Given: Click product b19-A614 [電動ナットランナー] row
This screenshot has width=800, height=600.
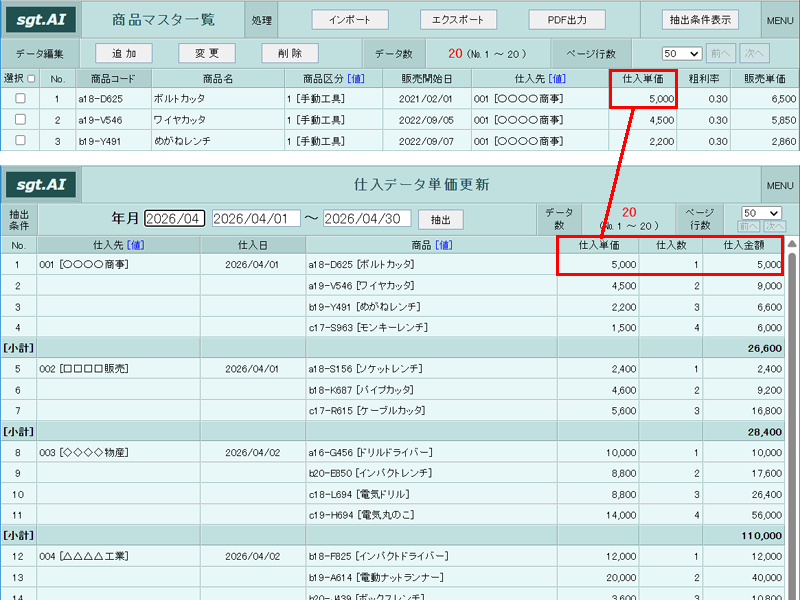Looking at the screenshot, I should [431, 578].
